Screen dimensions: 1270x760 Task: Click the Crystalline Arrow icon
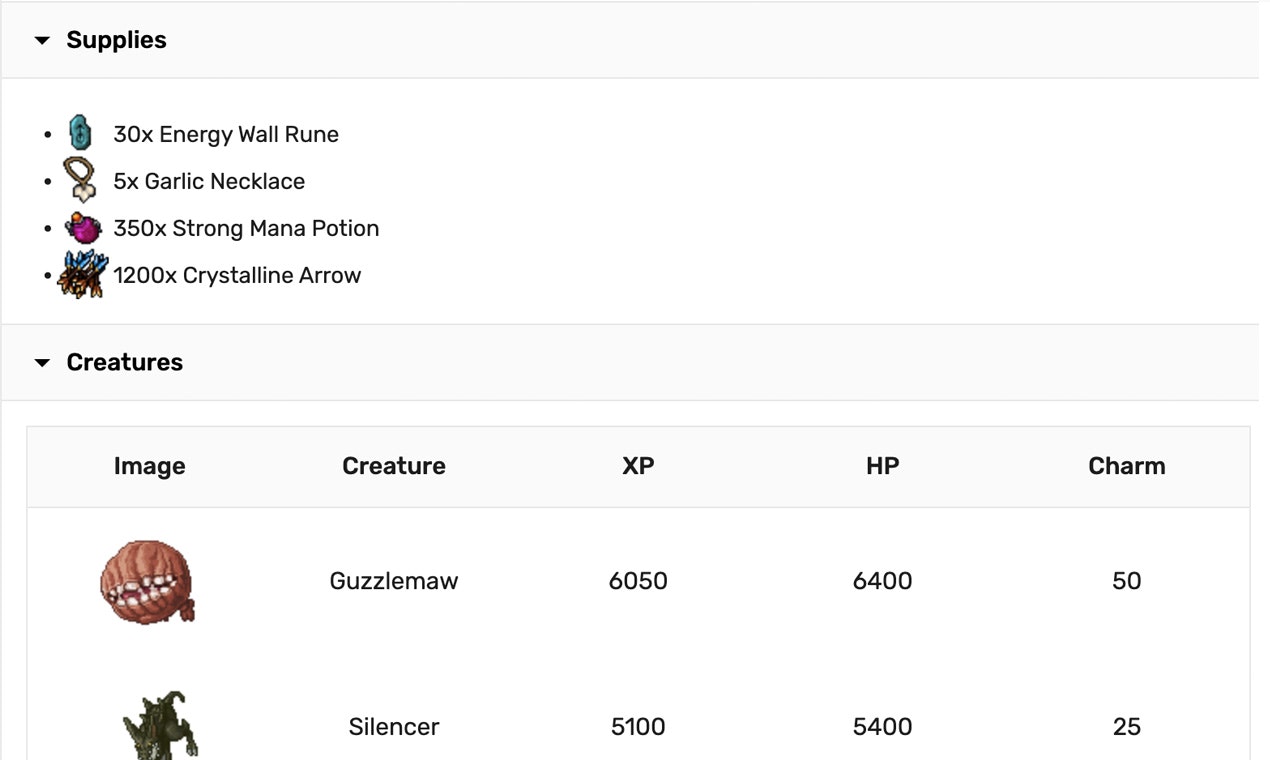coord(82,272)
